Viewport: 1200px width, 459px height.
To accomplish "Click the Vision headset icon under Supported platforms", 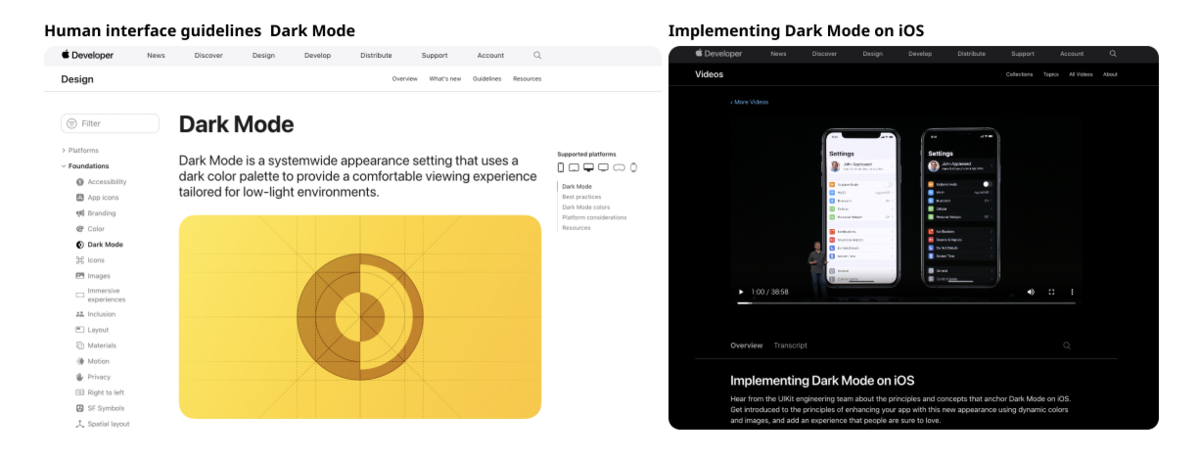I will pos(619,167).
